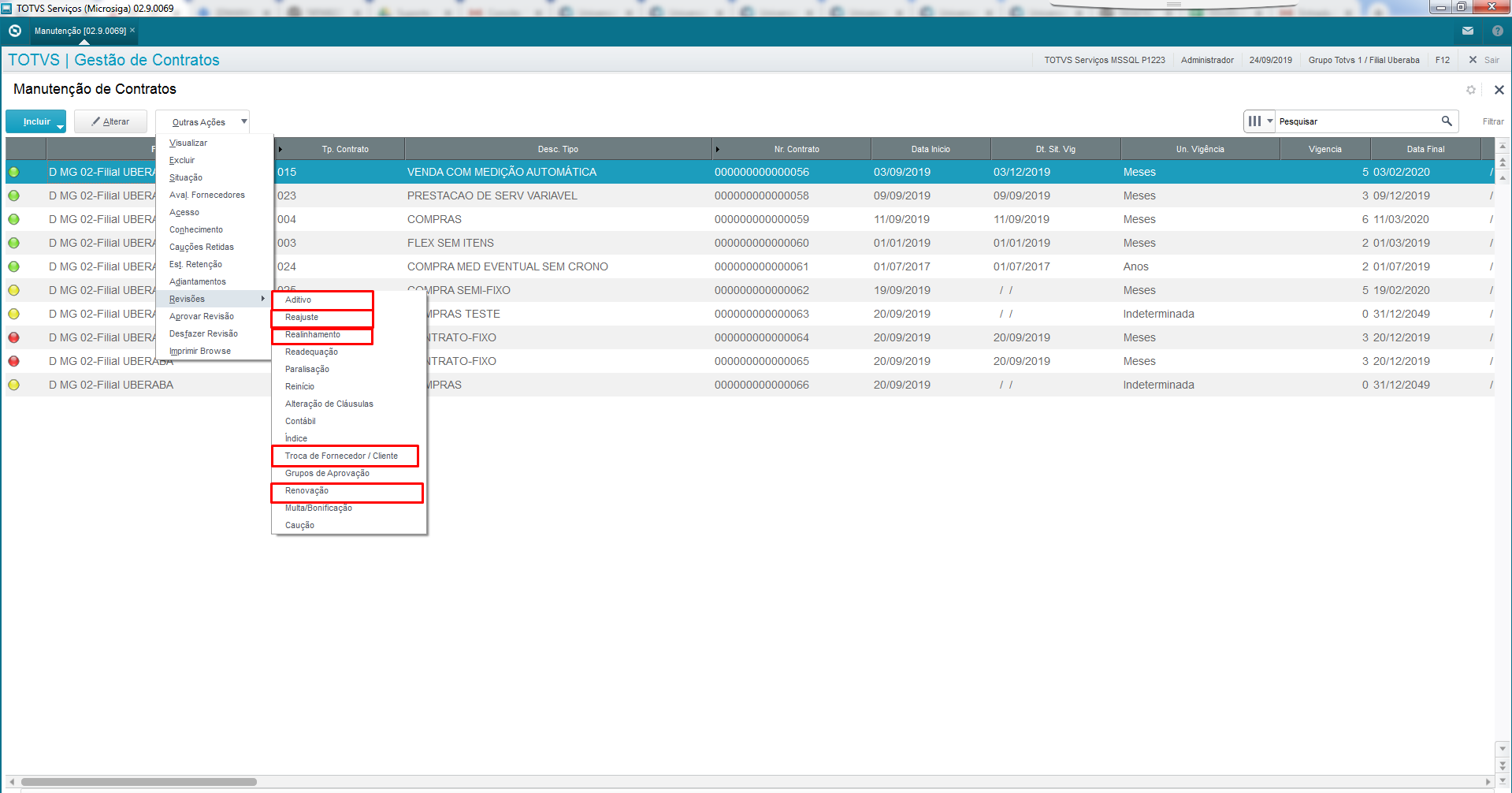Viewport: 1512px width, 793px height.
Task: Select Multa/Bonificação submenu entry
Action: click(349, 508)
